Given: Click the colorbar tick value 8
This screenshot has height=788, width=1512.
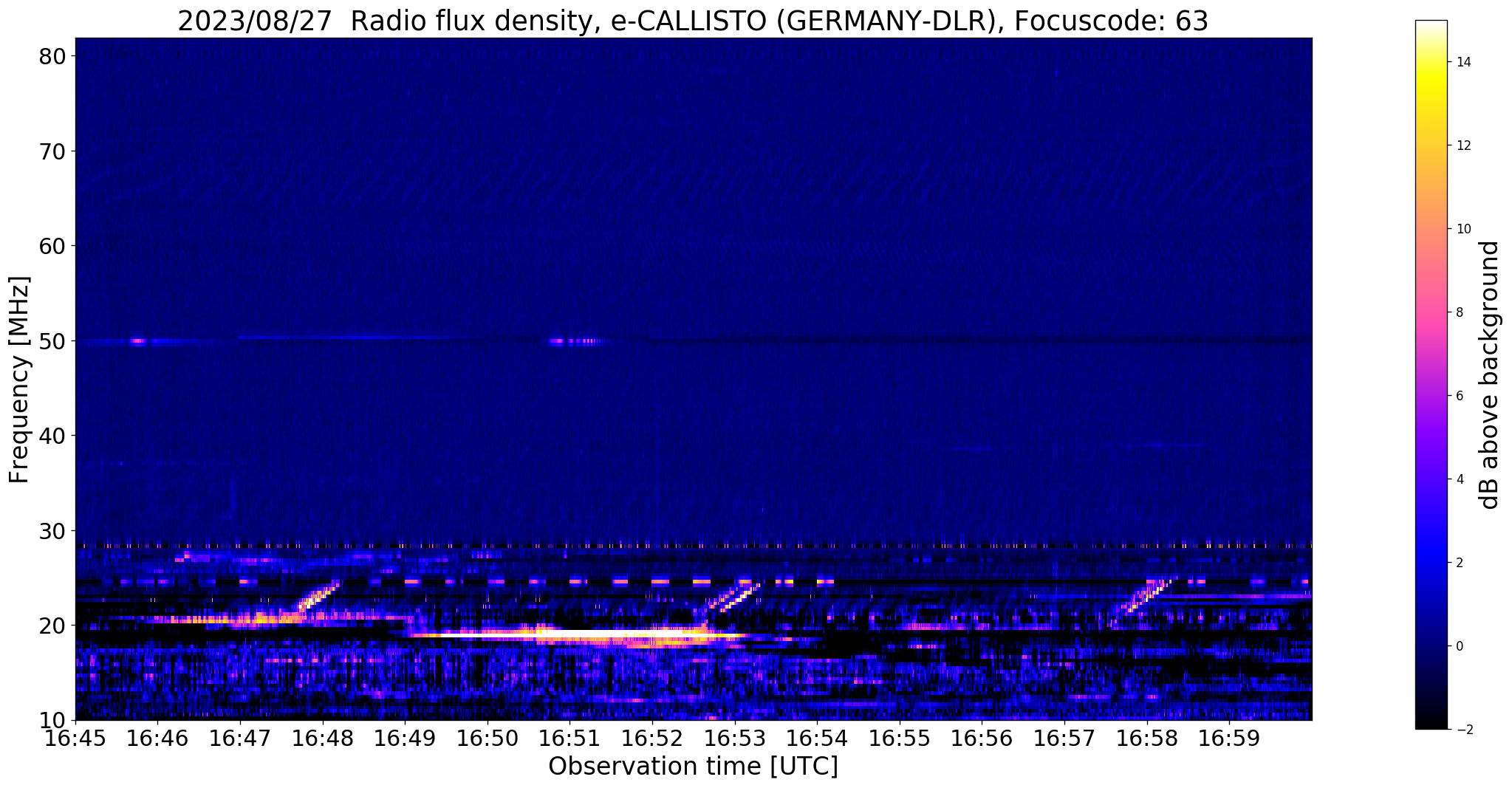Looking at the screenshot, I should [x=1458, y=312].
